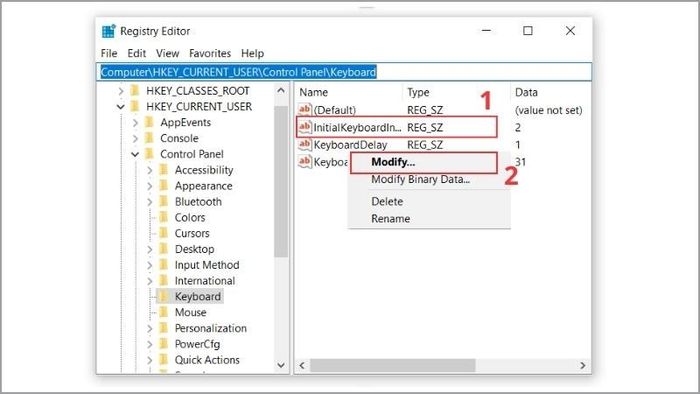
Task: Click the Keyboard folder icon
Action: tap(164, 297)
